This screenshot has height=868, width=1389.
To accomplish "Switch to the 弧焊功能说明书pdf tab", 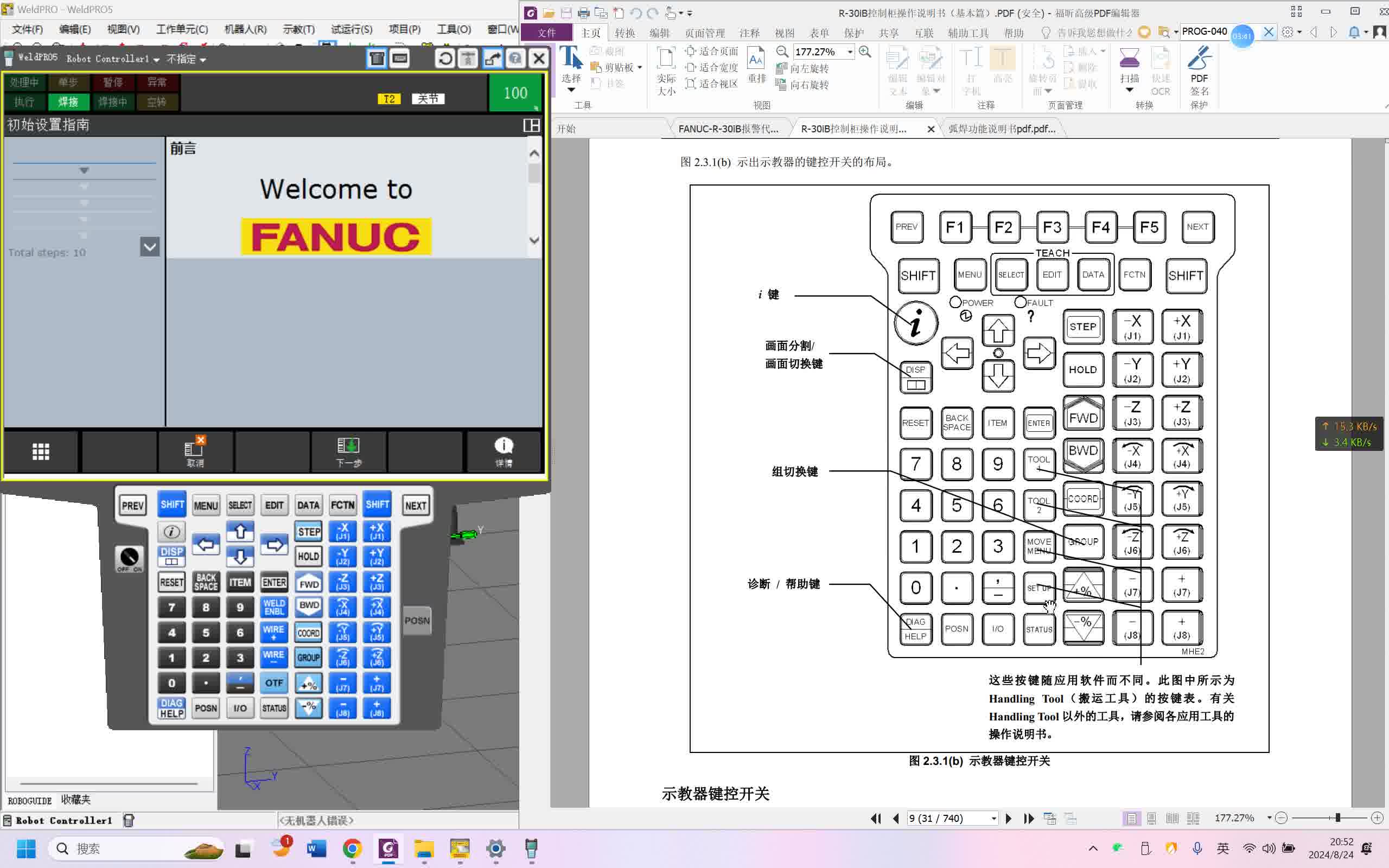I will [1002, 129].
